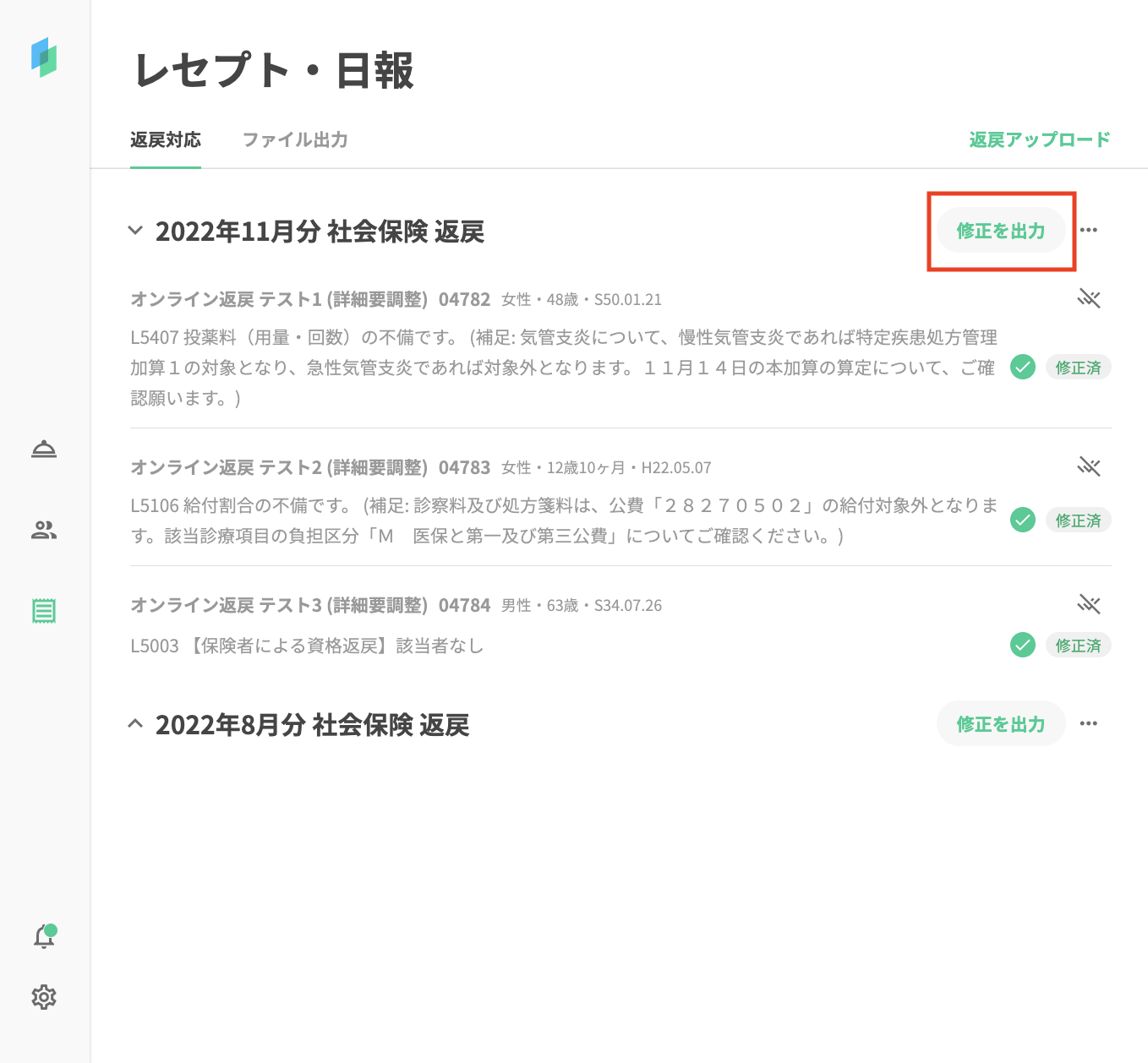This screenshot has width=1148, height=1063.
Task: Open the reception bell sidebar icon
Action: pyautogui.click(x=44, y=449)
